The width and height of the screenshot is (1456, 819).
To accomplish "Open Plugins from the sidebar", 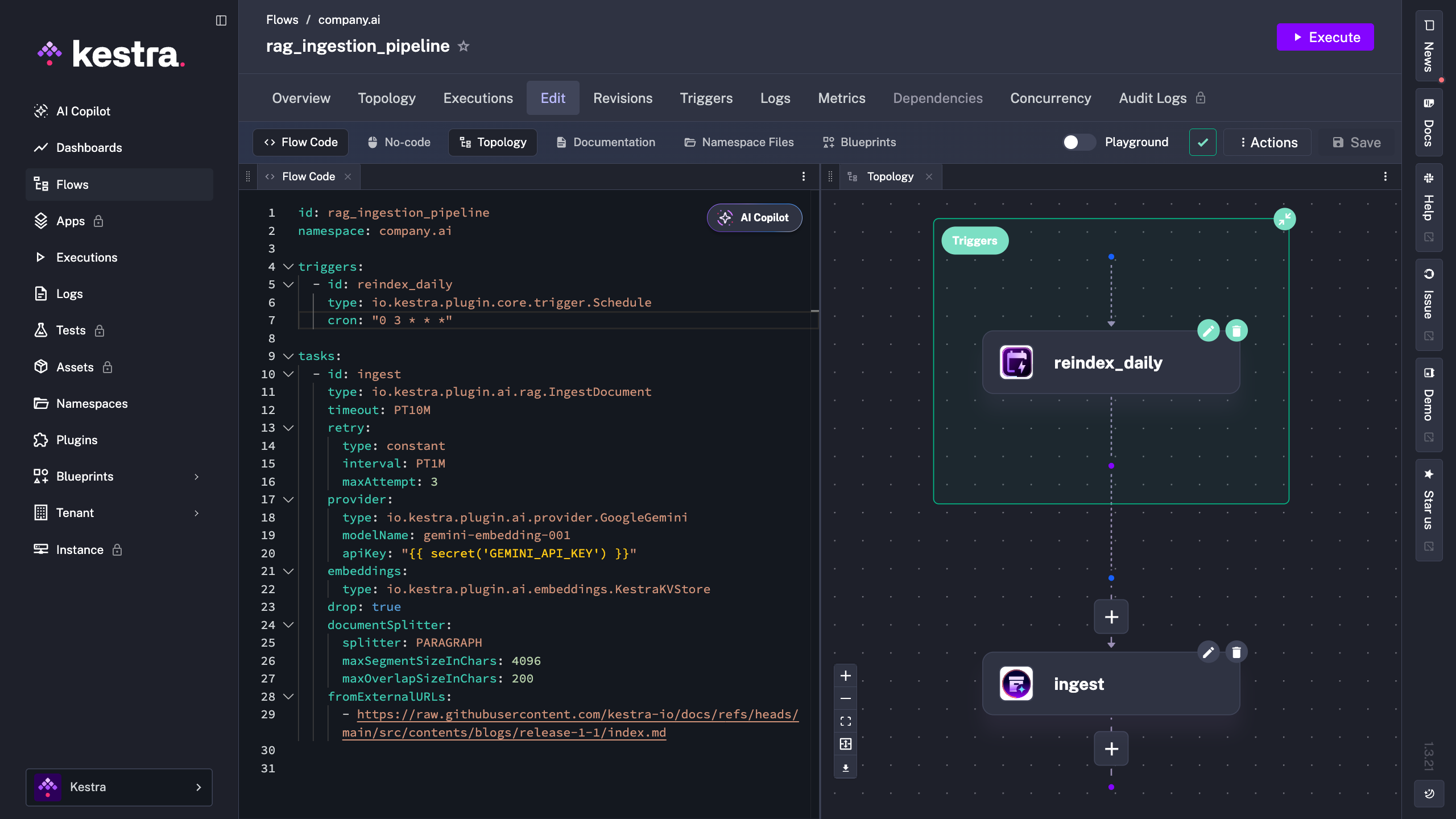I will [x=119, y=440].
